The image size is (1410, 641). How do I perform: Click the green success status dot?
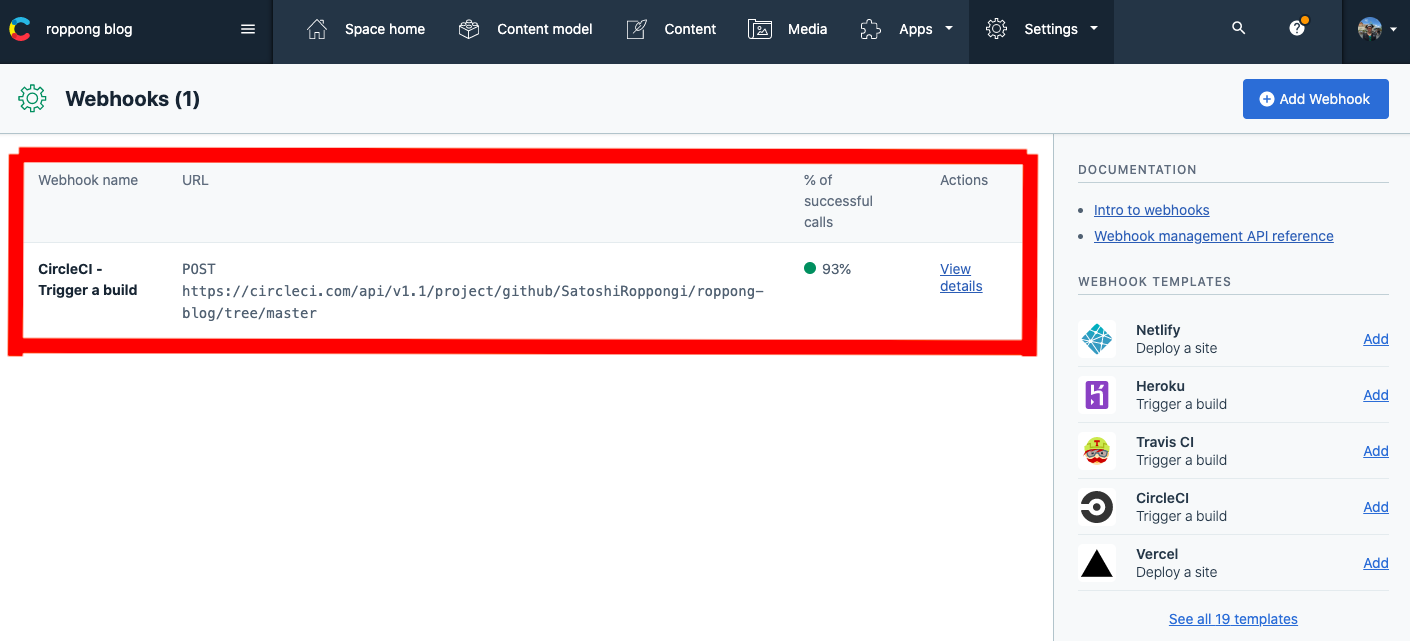(810, 268)
